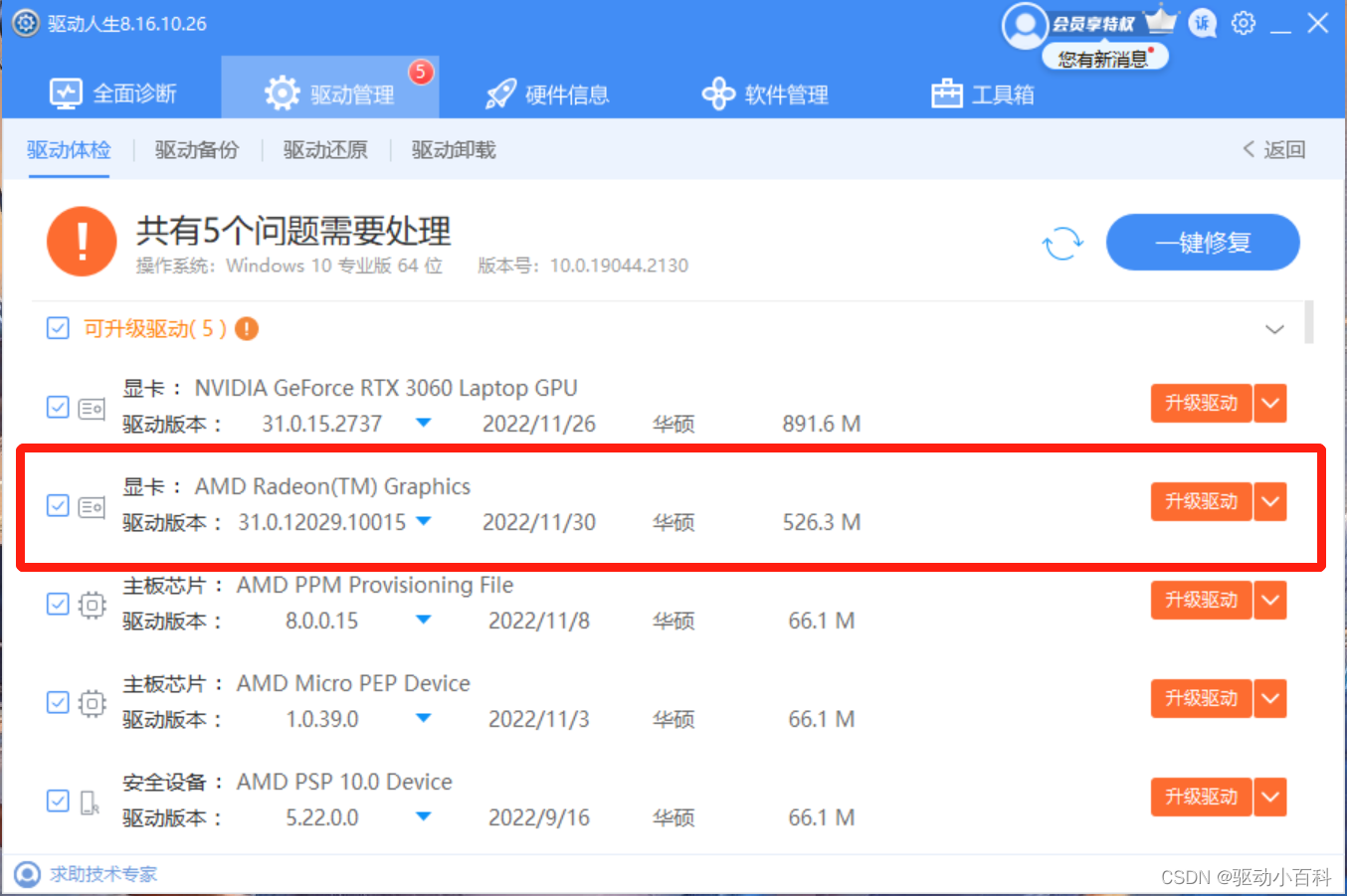Open version dropdown for 31.0.12029.10015
The image size is (1347, 896).
tap(423, 521)
